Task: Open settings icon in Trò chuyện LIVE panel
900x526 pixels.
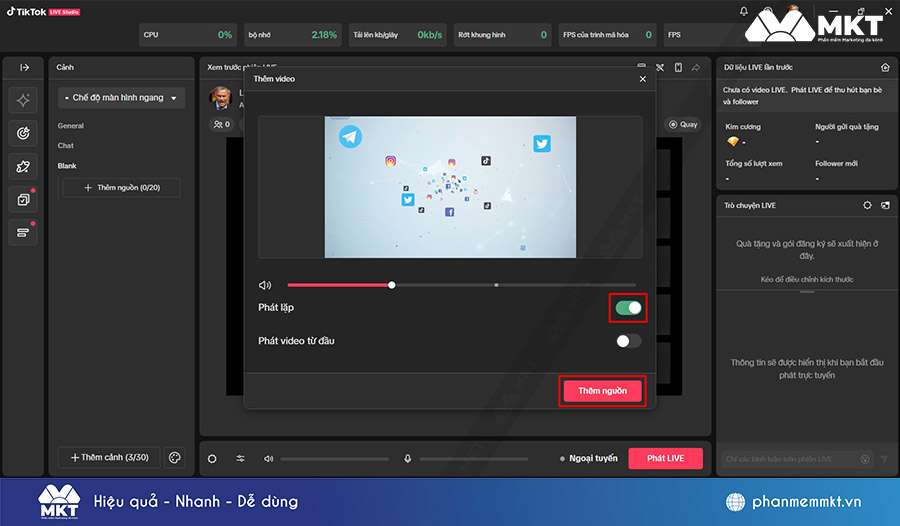Action: (x=867, y=205)
